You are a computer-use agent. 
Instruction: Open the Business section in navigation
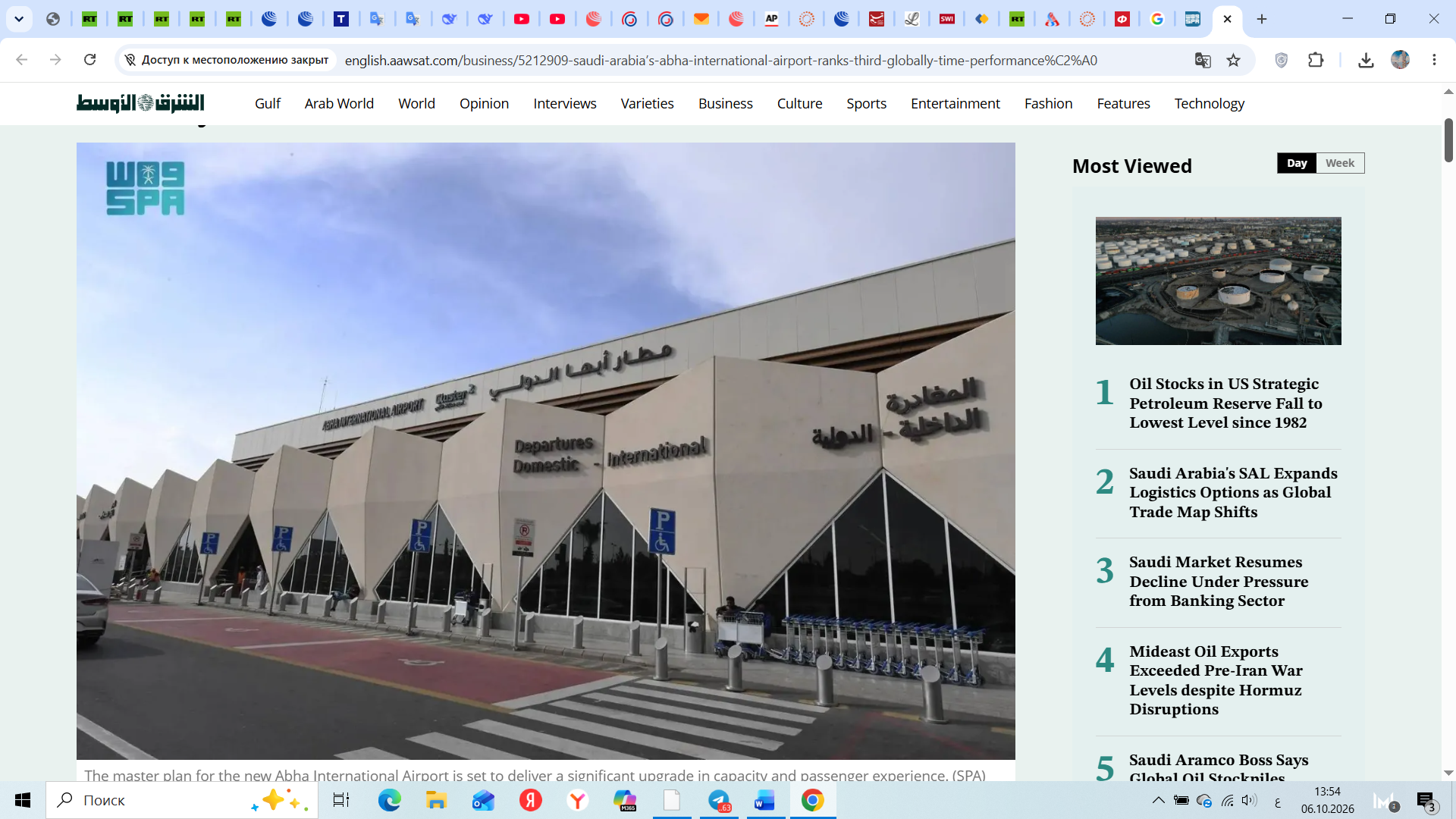[x=726, y=103]
